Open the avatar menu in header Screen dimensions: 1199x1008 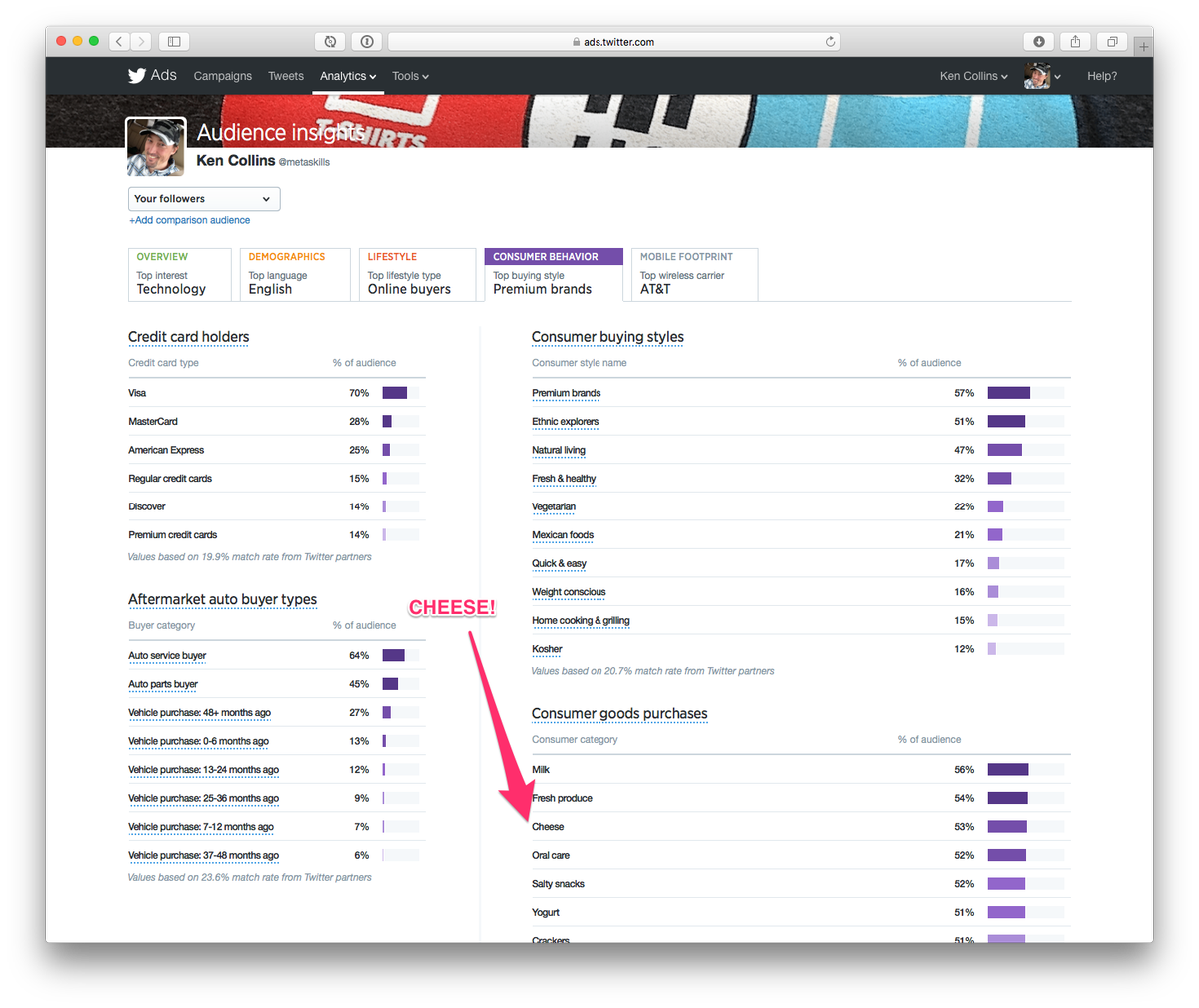(1043, 76)
